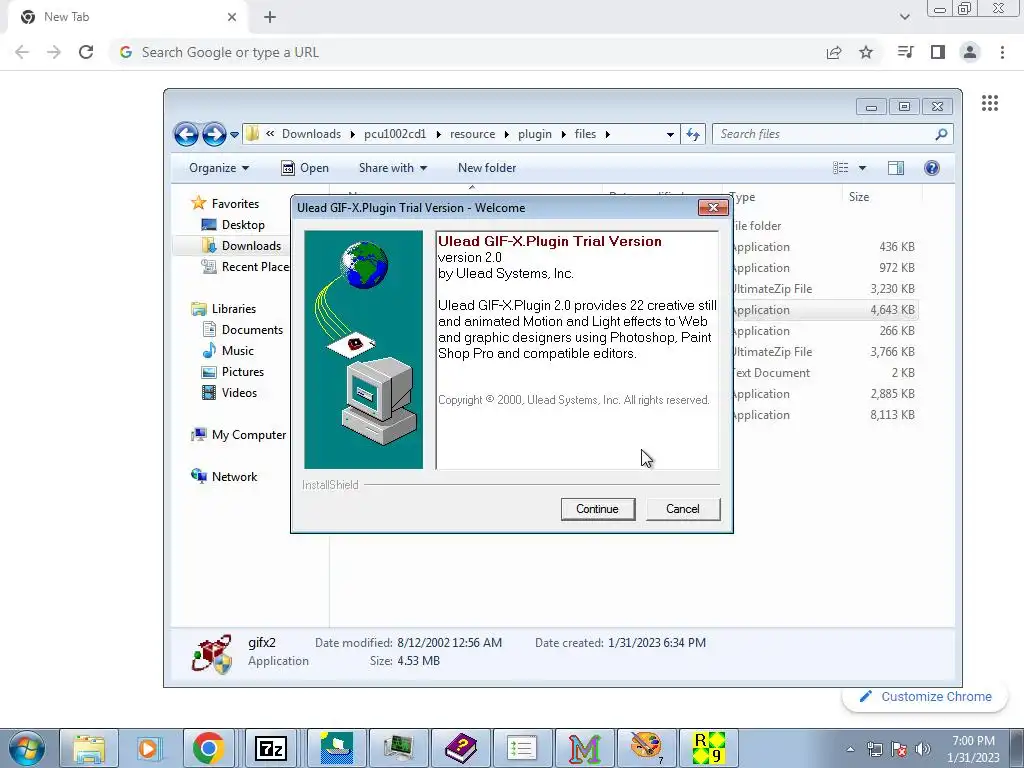Open the volume icon in system tray
Screen dimensions: 1024x768
point(923,749)
